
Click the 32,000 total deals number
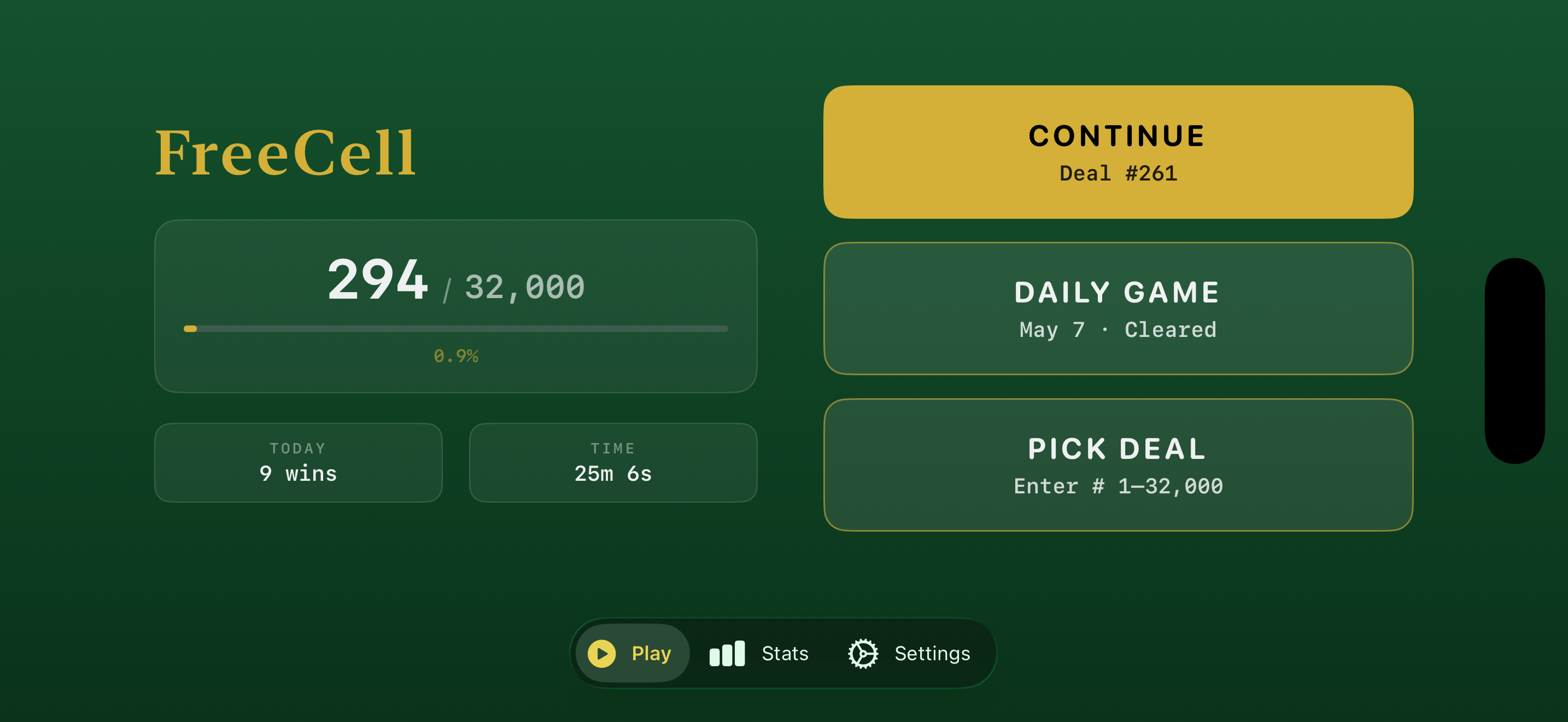525,287
